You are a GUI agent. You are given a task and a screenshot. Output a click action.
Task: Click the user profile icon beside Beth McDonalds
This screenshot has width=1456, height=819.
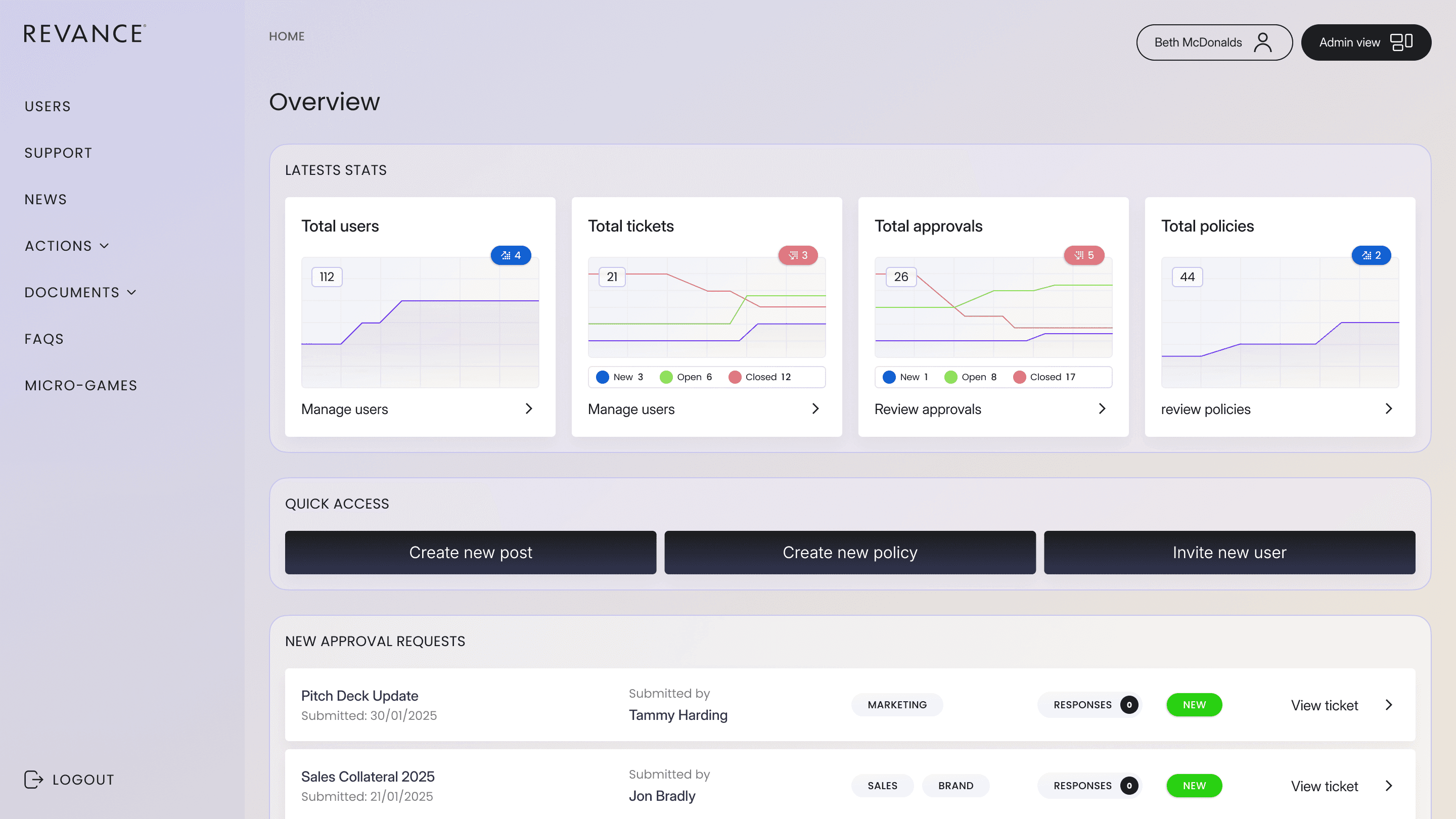point(1262,42)
